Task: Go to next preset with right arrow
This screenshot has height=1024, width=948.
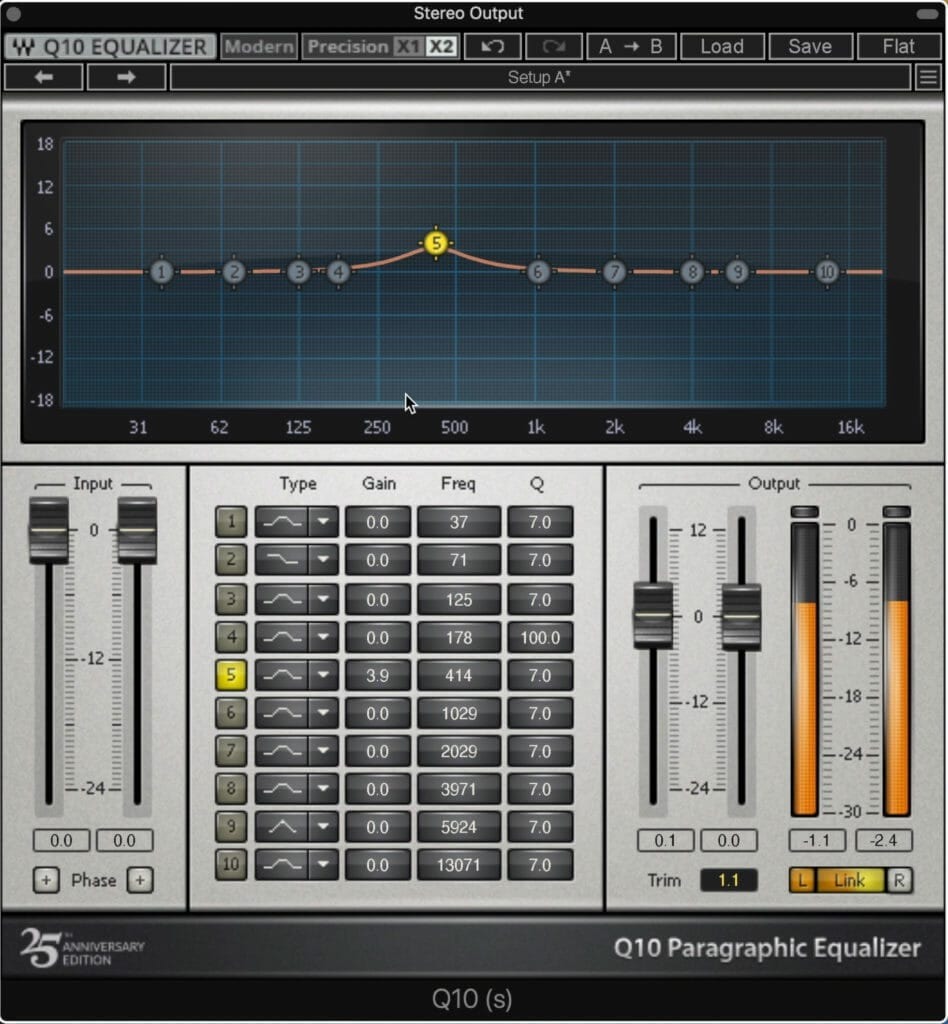Action: [126, 77]
